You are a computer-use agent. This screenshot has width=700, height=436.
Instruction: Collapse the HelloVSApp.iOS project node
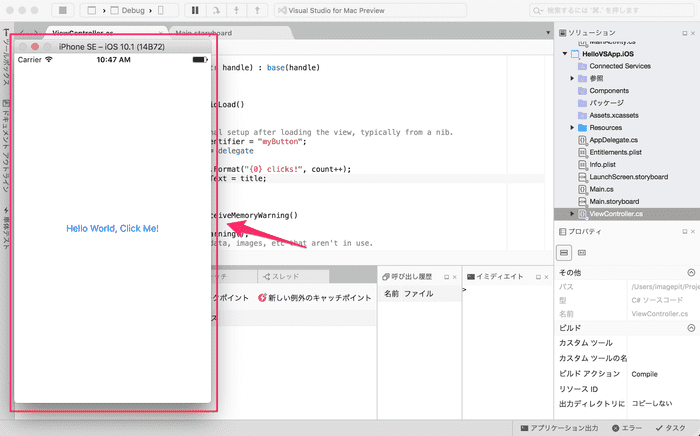point(564,54)
